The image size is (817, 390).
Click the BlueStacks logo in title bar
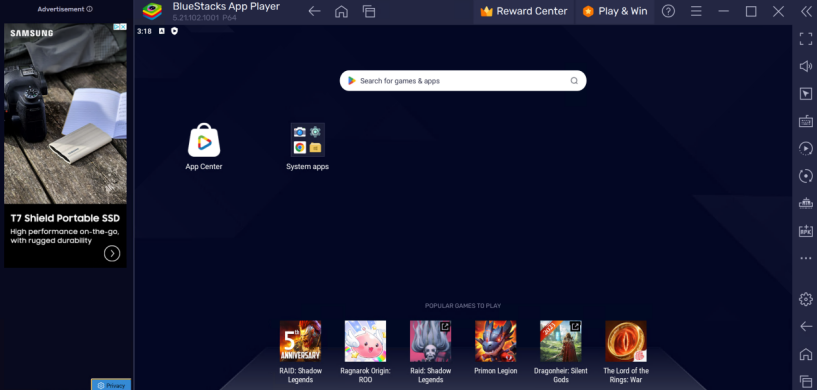pyautogui.click(x=152, y=11)
